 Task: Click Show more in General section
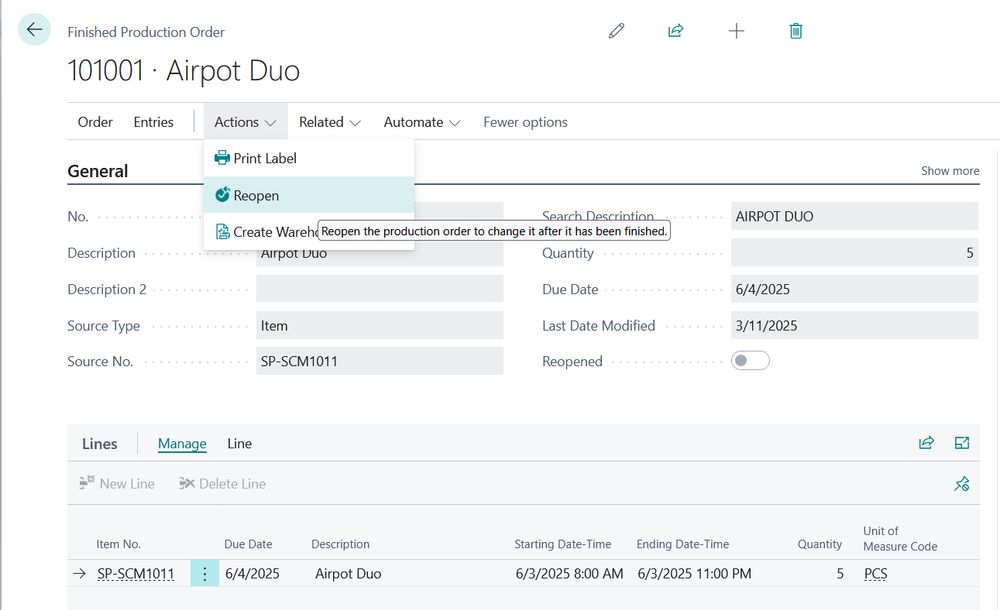[950, 170]
